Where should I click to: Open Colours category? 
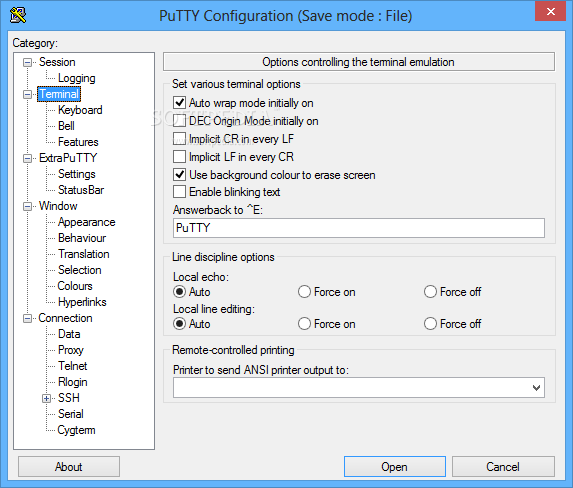point(75,286)
